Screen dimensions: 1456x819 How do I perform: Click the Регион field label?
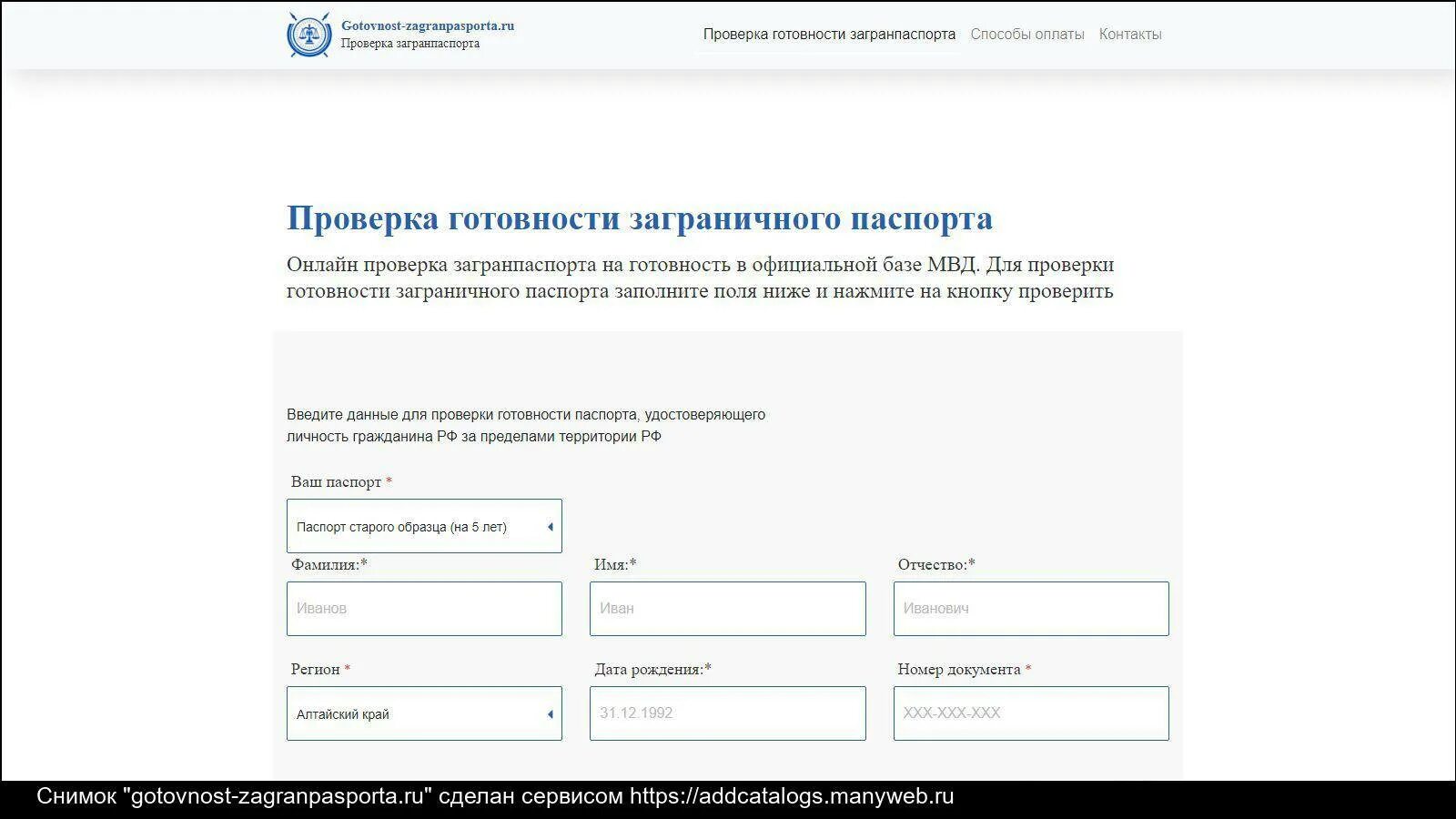320,670
